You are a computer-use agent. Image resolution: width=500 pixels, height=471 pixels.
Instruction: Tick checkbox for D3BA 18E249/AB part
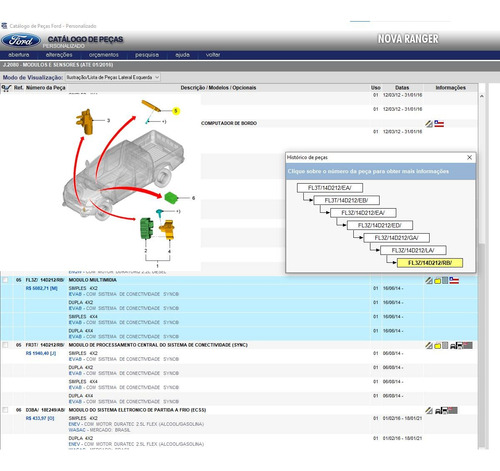5,410
